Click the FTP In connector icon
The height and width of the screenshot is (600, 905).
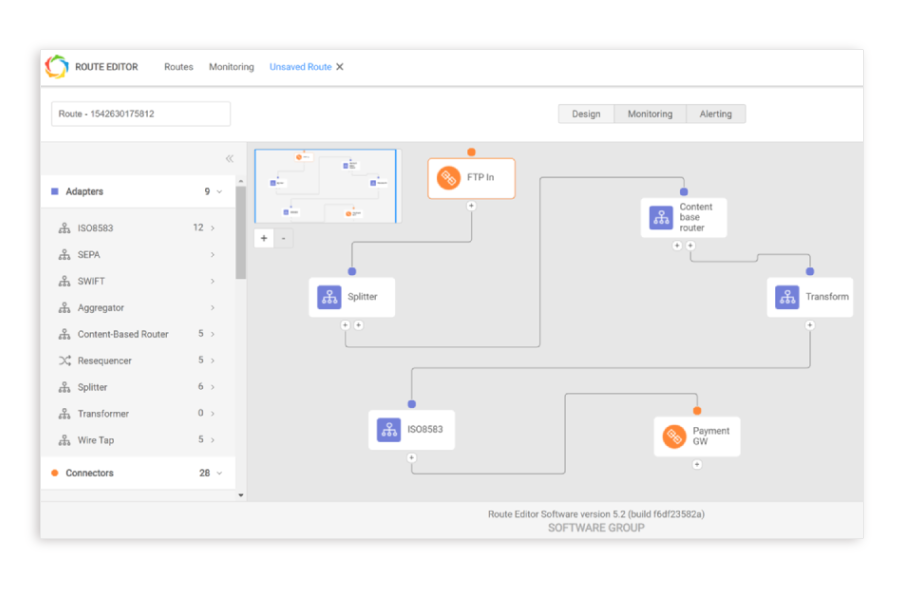coord(448,178)
